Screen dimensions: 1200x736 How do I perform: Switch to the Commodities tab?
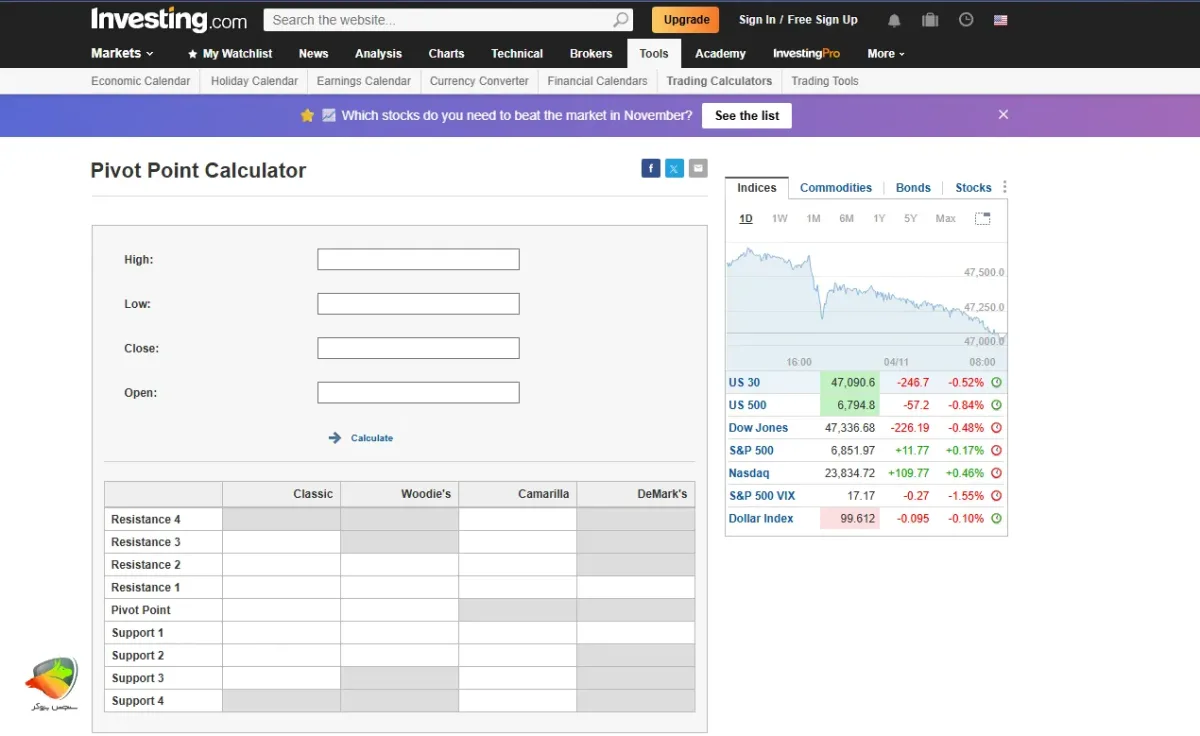pyautogui.click(x=836, y=188)
